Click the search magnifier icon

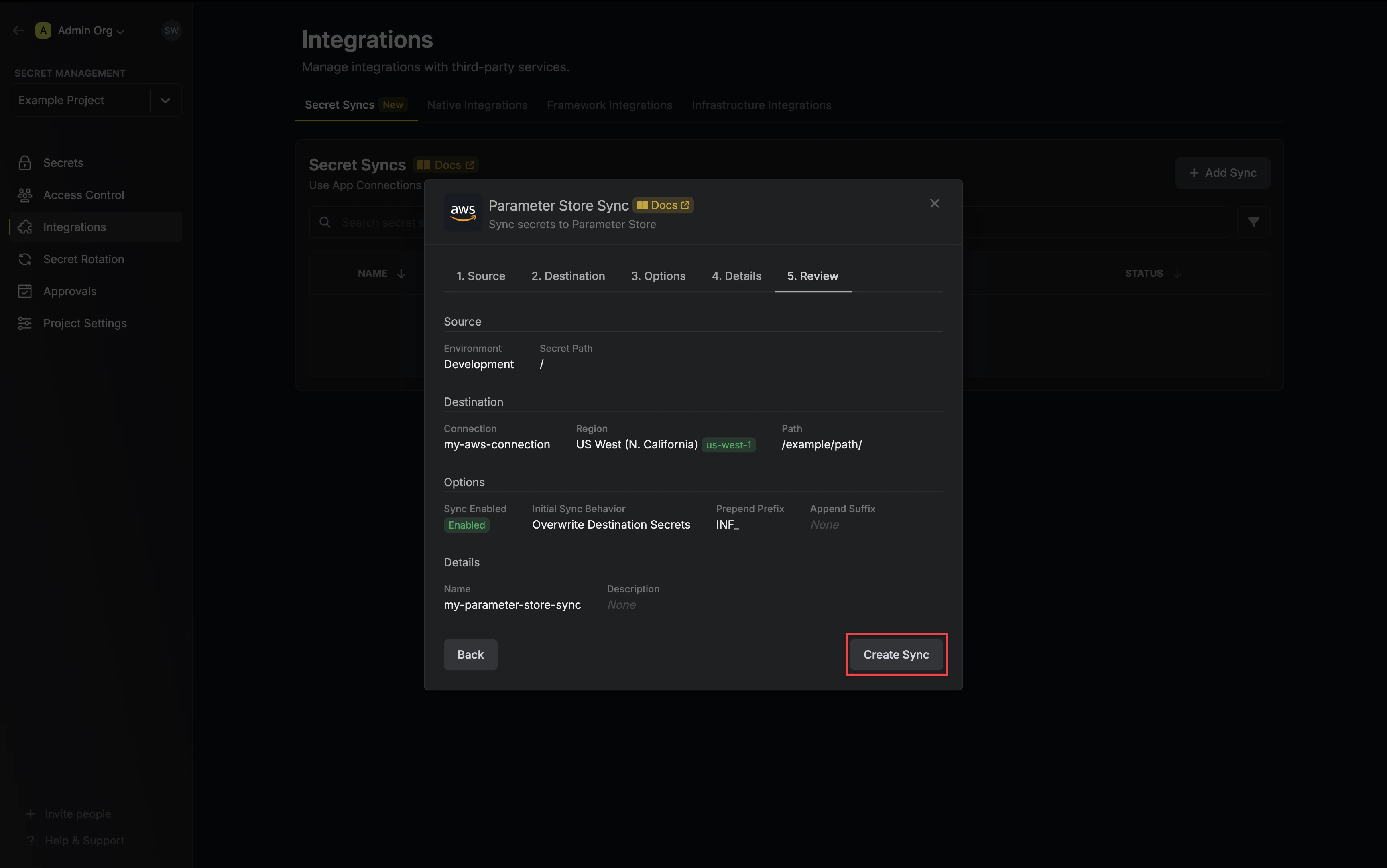[325, 222]
